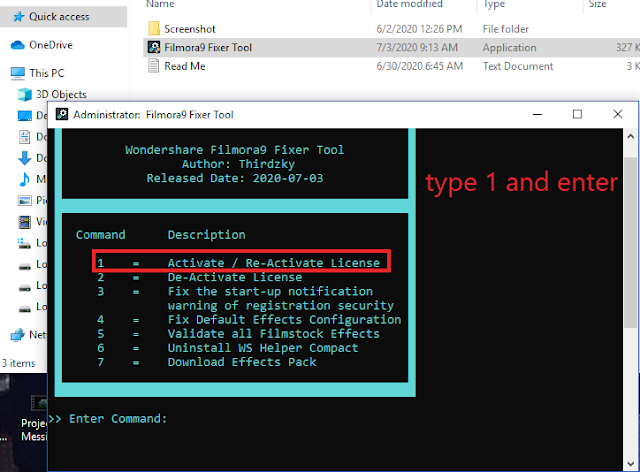
Task: Click the Filmora9 Fixer Tool file icon
Action: tap(154, 47)
